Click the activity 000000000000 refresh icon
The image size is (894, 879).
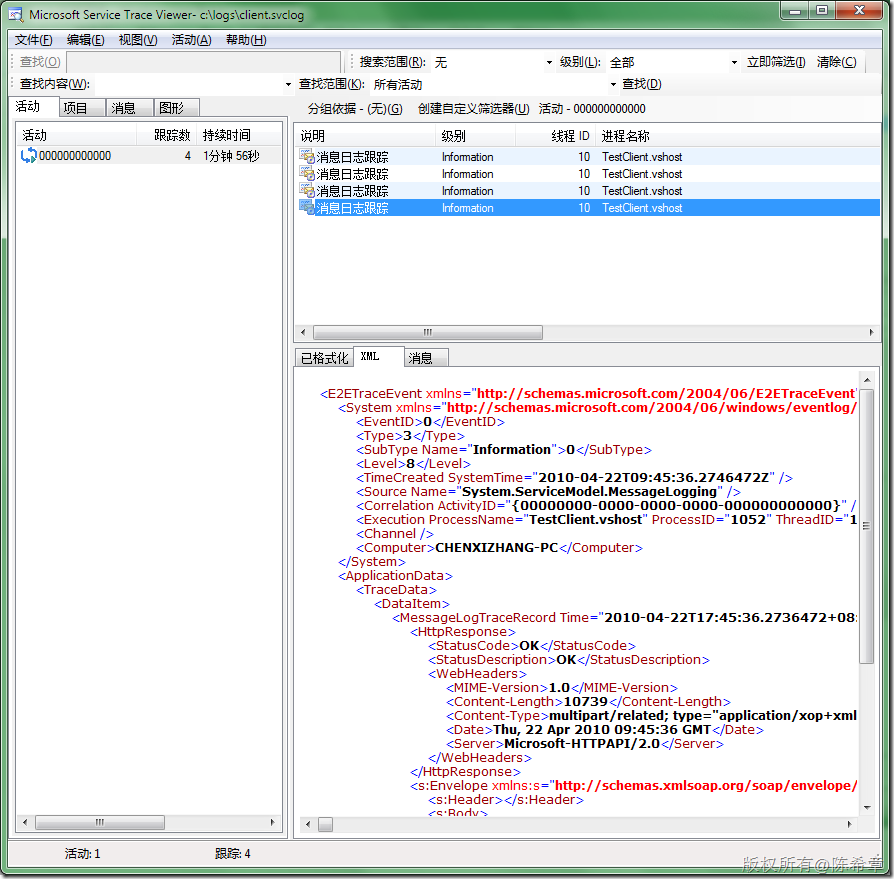coord(29,156)
